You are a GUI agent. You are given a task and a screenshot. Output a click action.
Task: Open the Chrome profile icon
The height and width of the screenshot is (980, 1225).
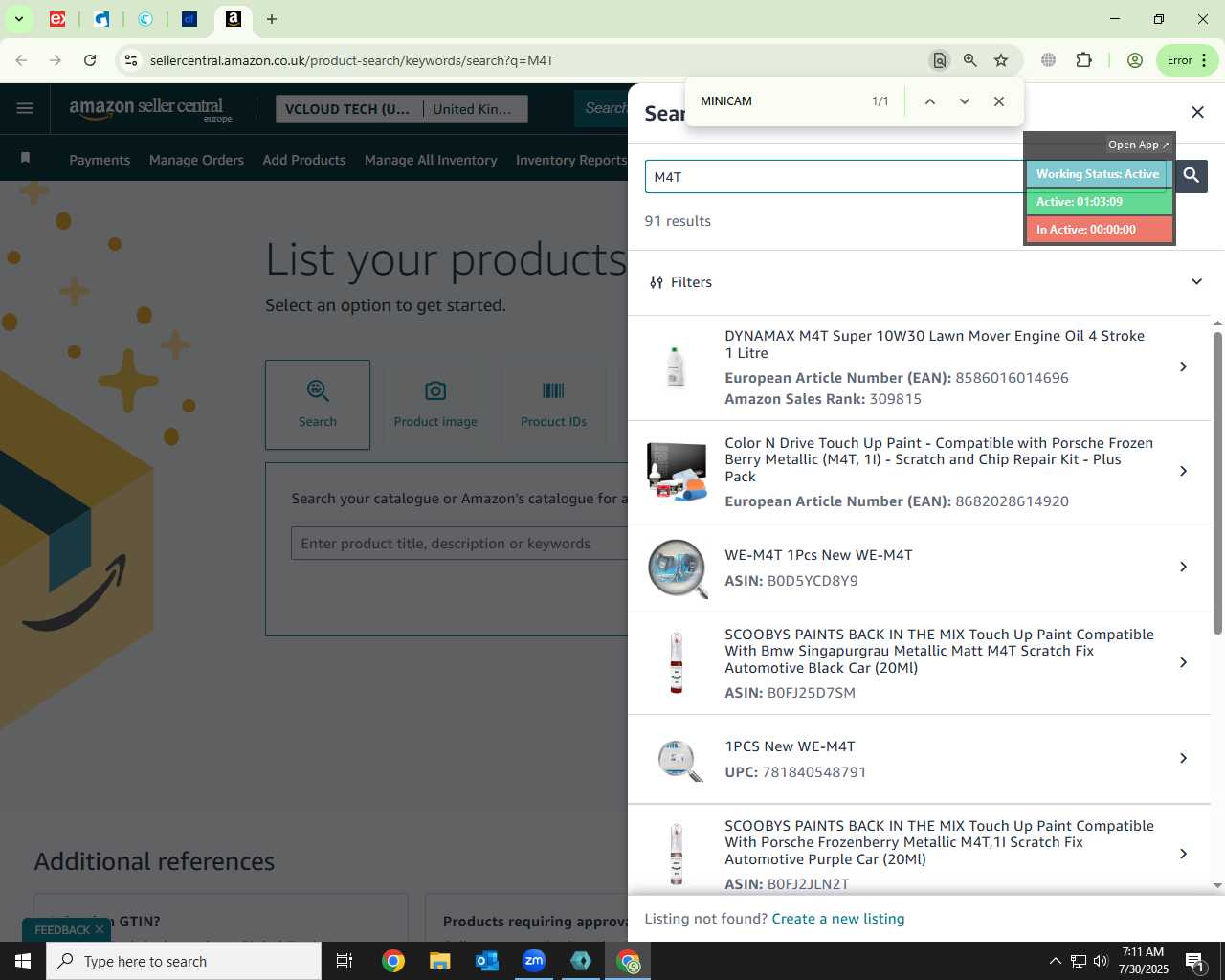click(x=1135, y=60)
